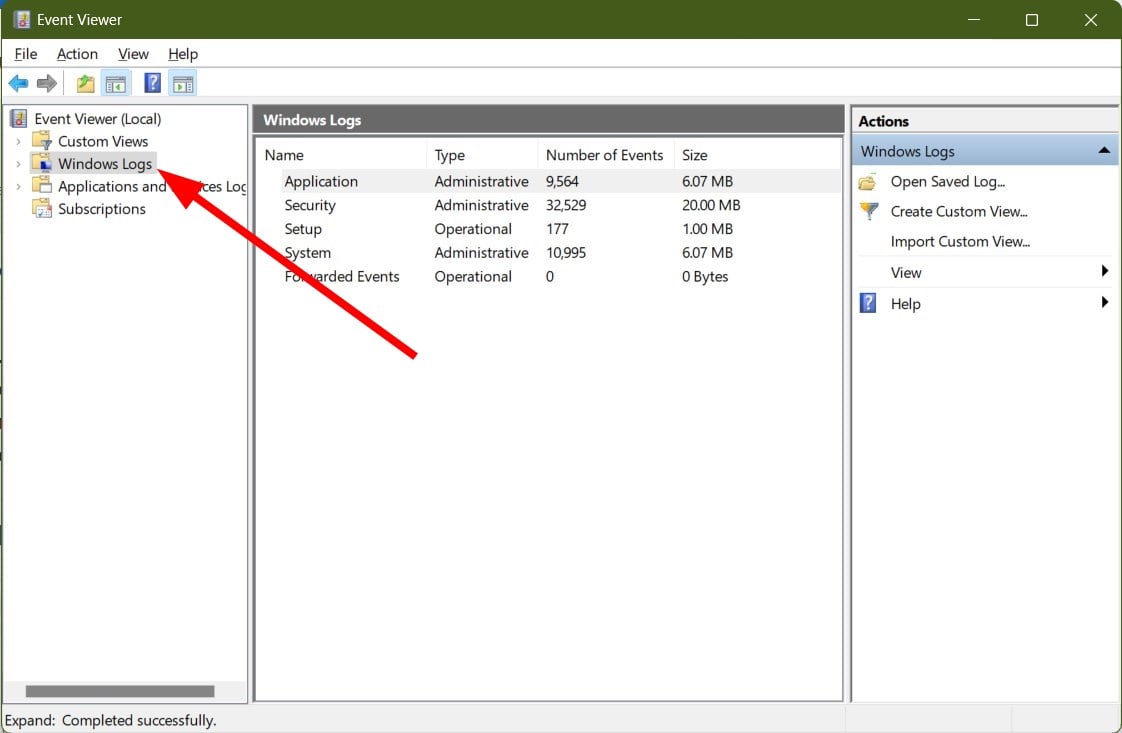1122x733 pixels.
Task: Toggle Show/Hide Action Pane toolbar icon
Action: [x=183, y=84]
